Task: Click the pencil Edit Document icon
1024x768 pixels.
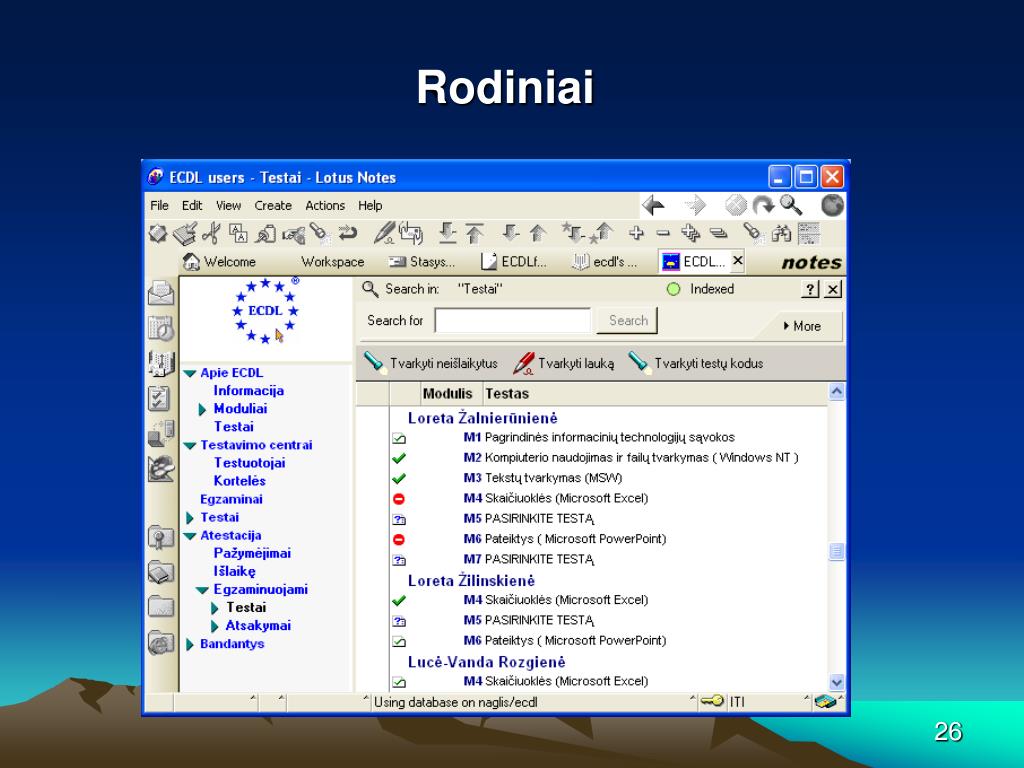Action: pyautogui.click(x=384, y=232)
